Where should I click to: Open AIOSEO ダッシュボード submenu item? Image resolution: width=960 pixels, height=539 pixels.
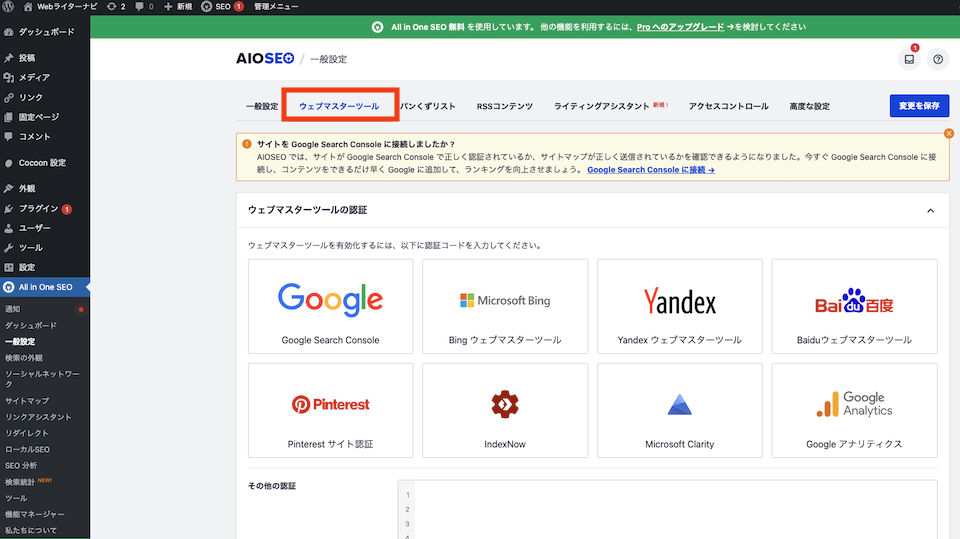[31, 325]
